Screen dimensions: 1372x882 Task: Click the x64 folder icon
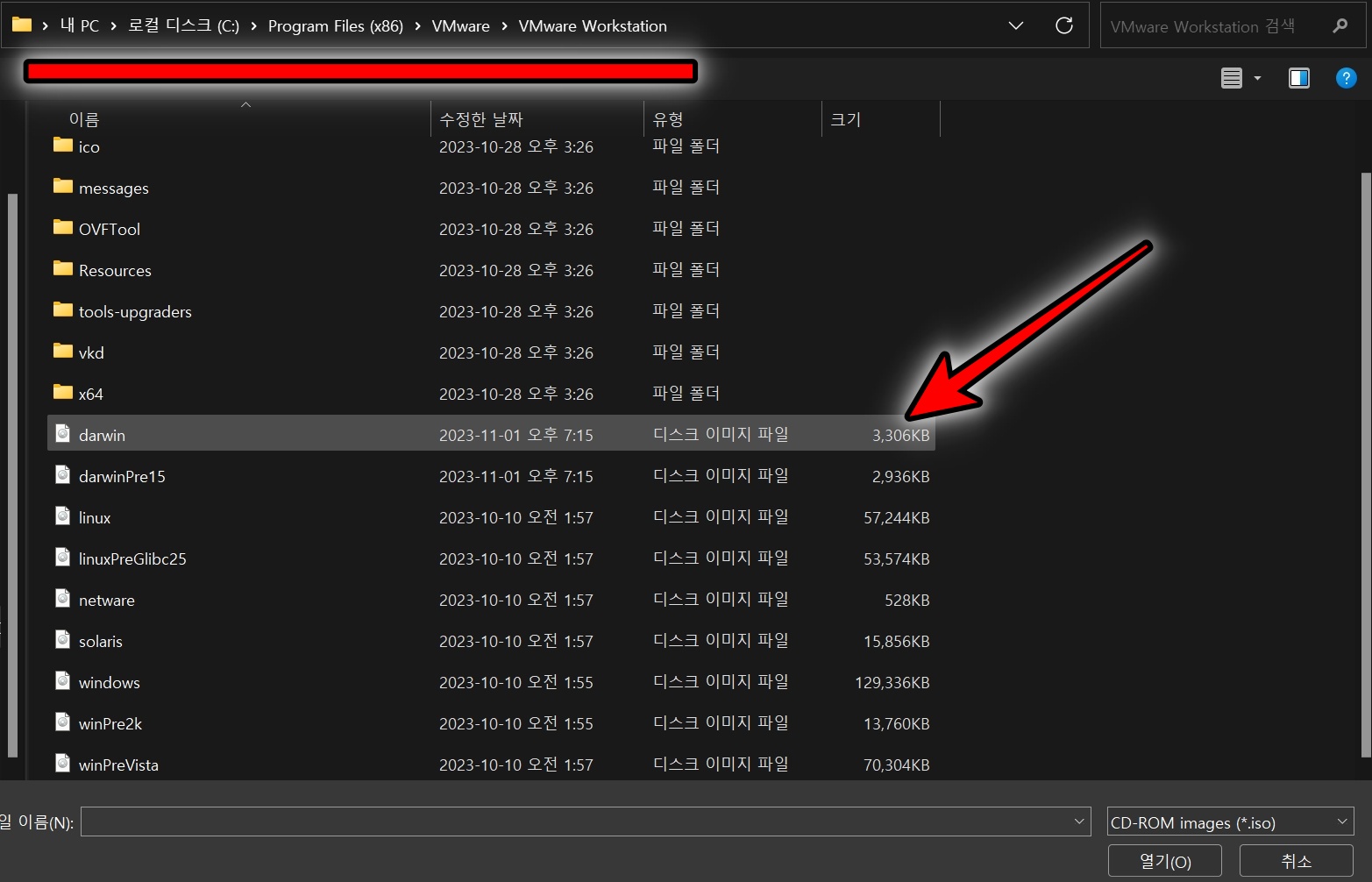coord(63,392)
